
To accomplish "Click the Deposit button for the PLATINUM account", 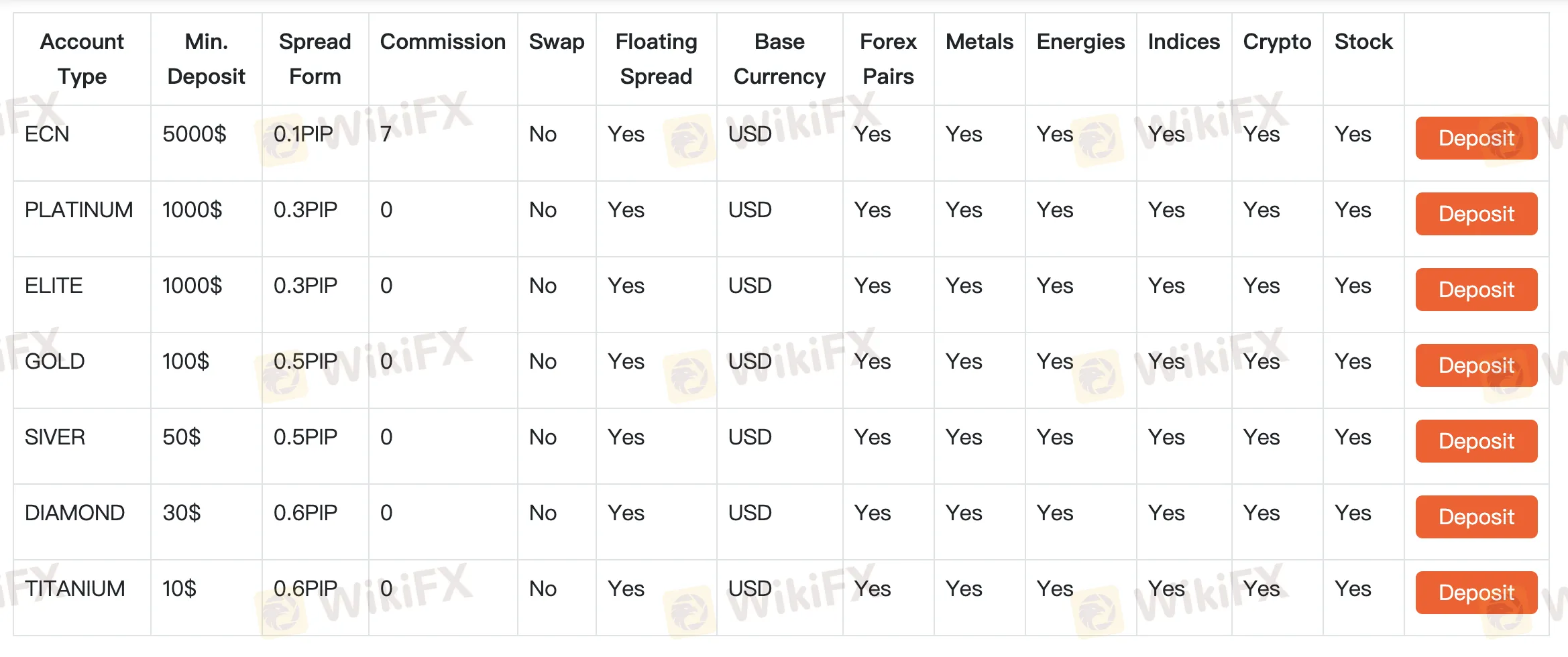I will click(x=1475, y=214).
